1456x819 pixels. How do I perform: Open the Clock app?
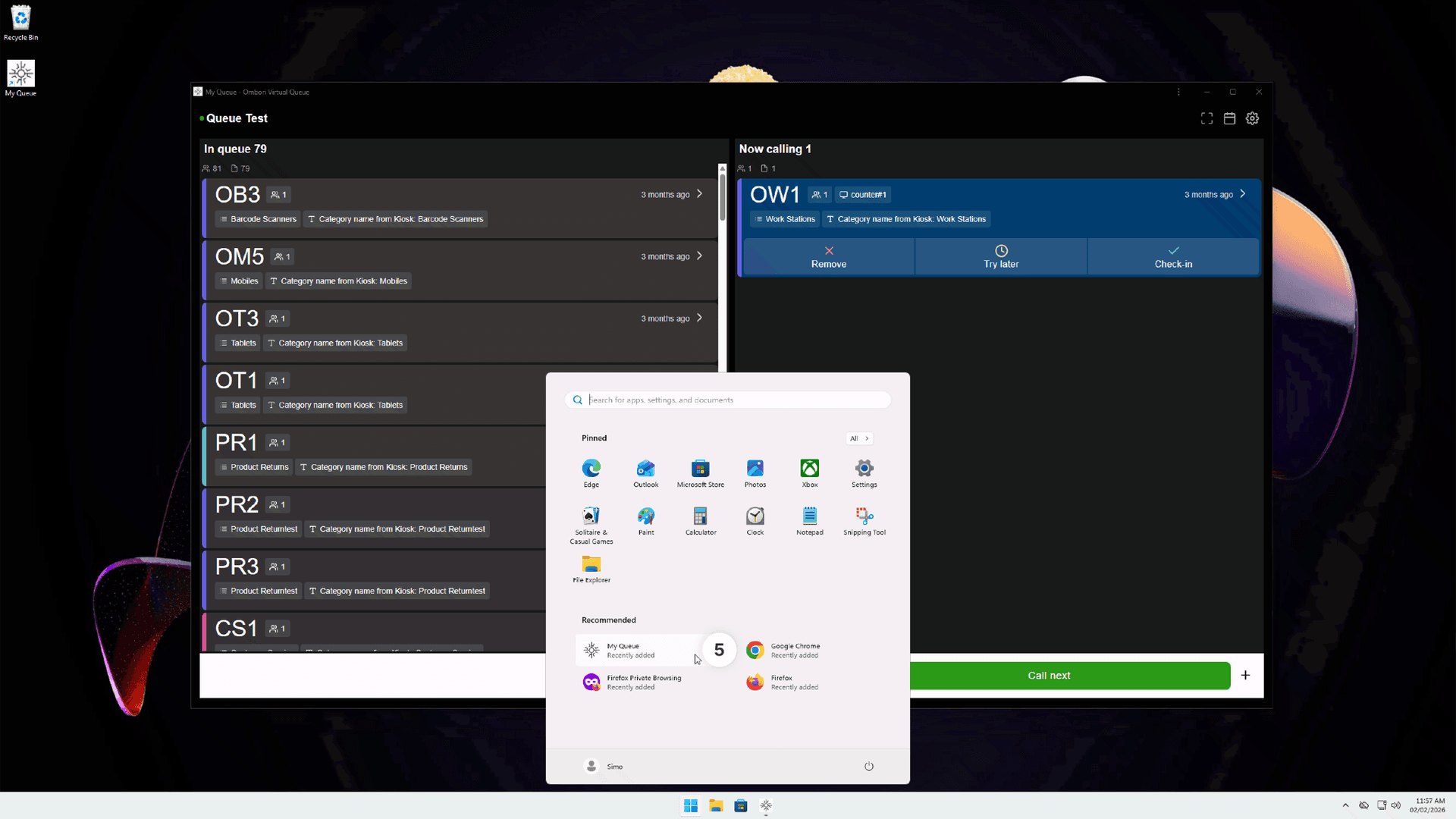point(755,521)
